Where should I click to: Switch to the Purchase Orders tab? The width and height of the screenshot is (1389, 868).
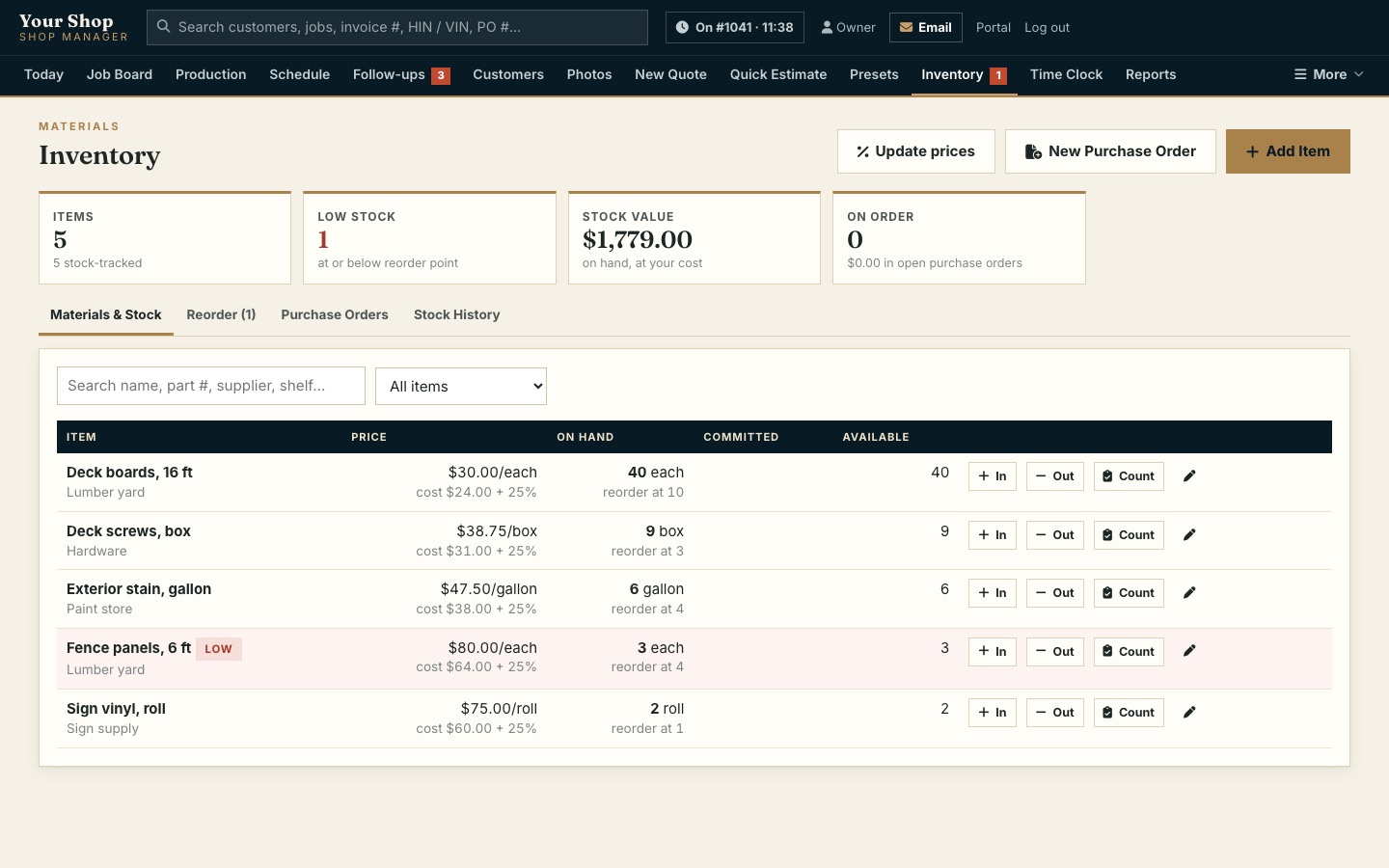pyautogui.click(x=335, y=314)
